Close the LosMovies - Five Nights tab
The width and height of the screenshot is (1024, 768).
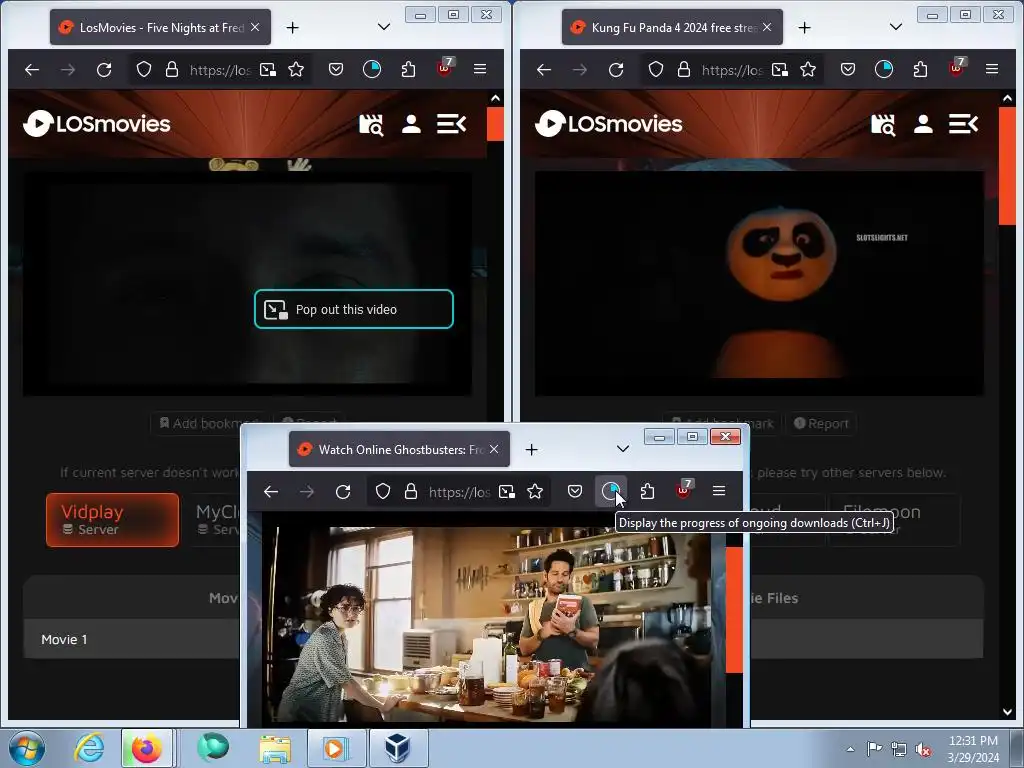[255, 27]
